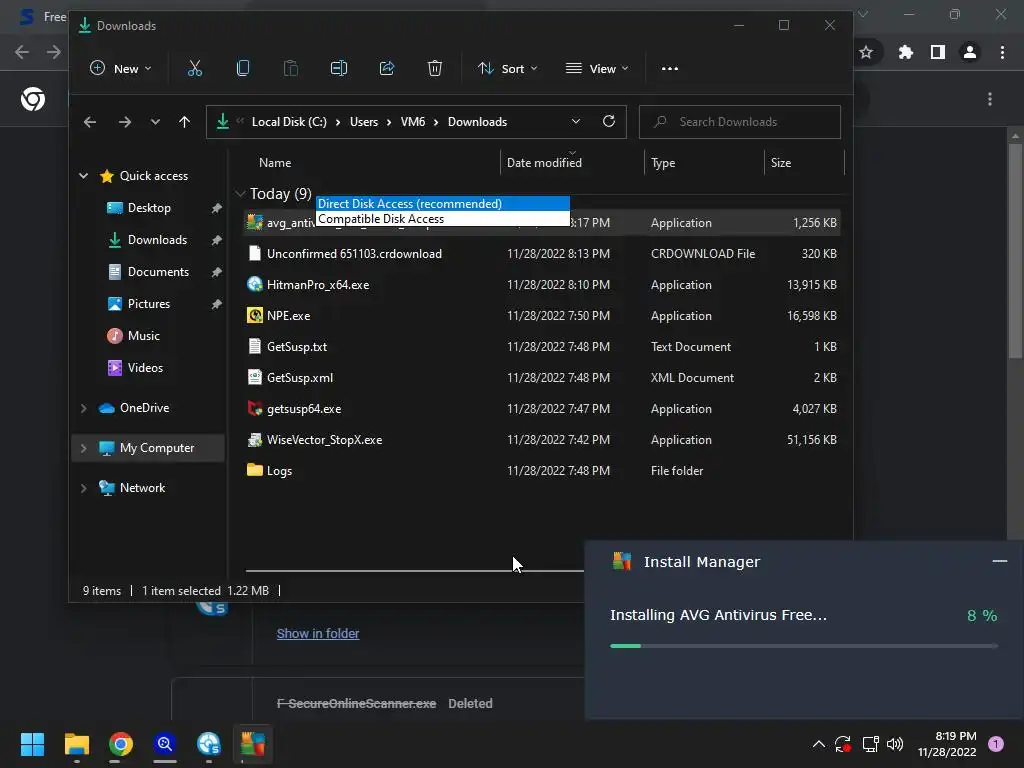
Task: Open Documents in Quick access
Action: coord(158,272)
